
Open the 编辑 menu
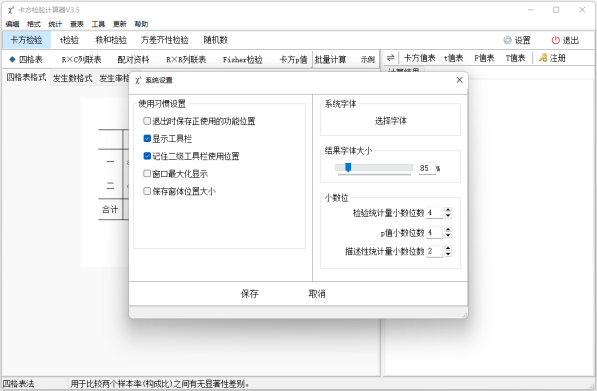12,24
